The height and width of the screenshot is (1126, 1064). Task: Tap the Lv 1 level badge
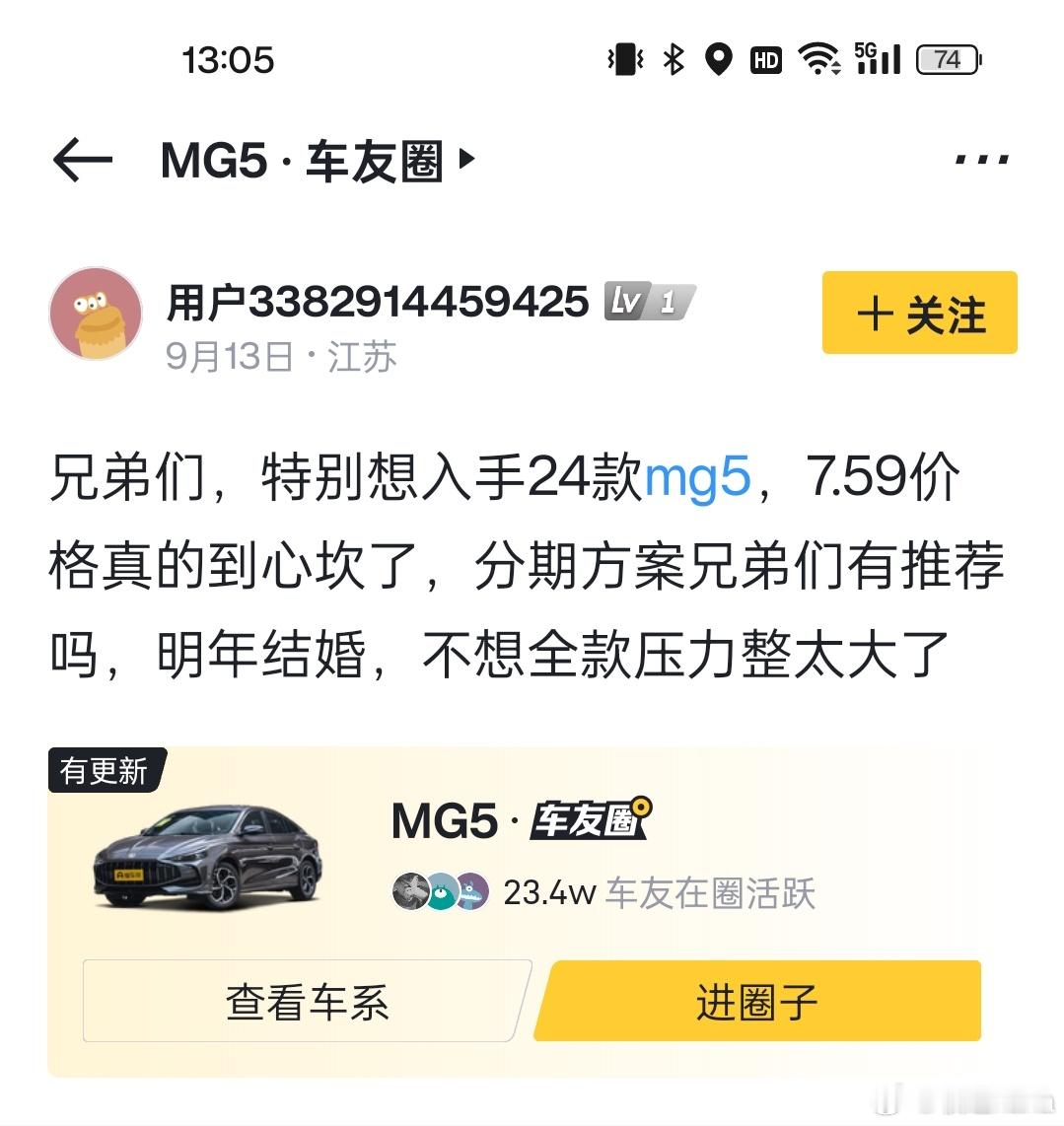pos(649,301)
